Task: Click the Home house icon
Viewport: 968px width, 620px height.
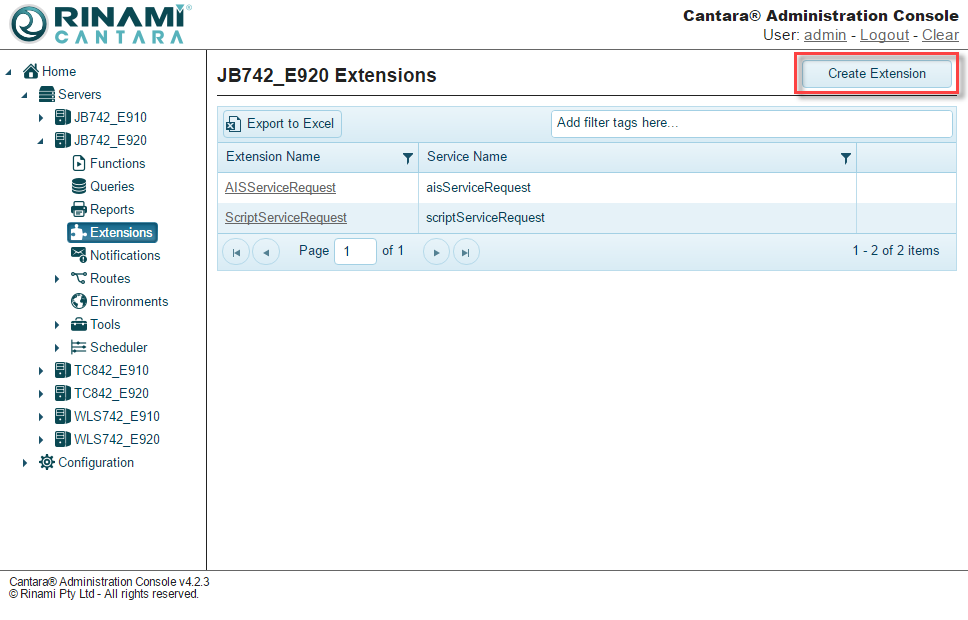Action: (31, 71)
